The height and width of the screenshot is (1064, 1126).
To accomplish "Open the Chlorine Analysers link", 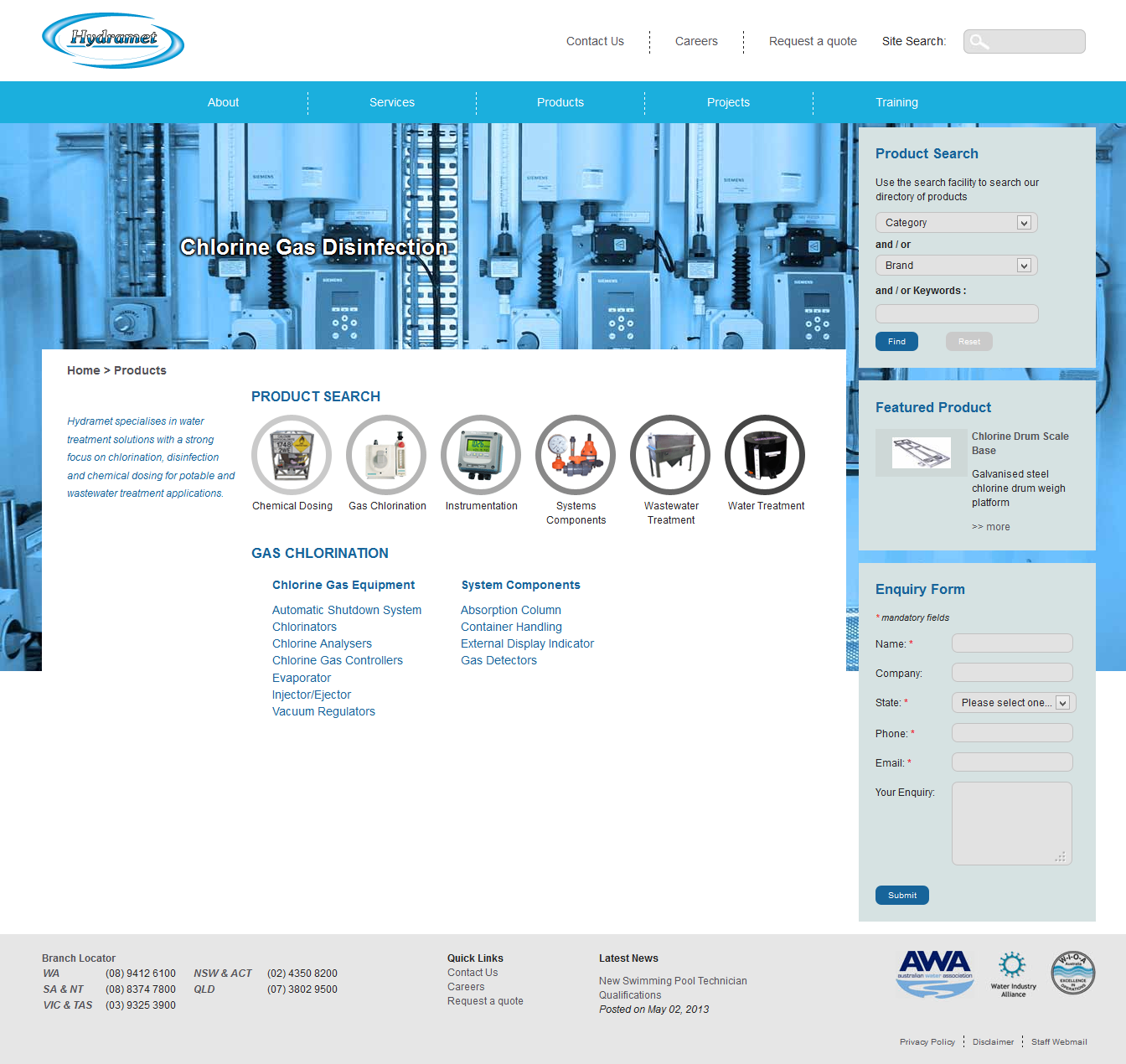I will (x=322, y=643).
